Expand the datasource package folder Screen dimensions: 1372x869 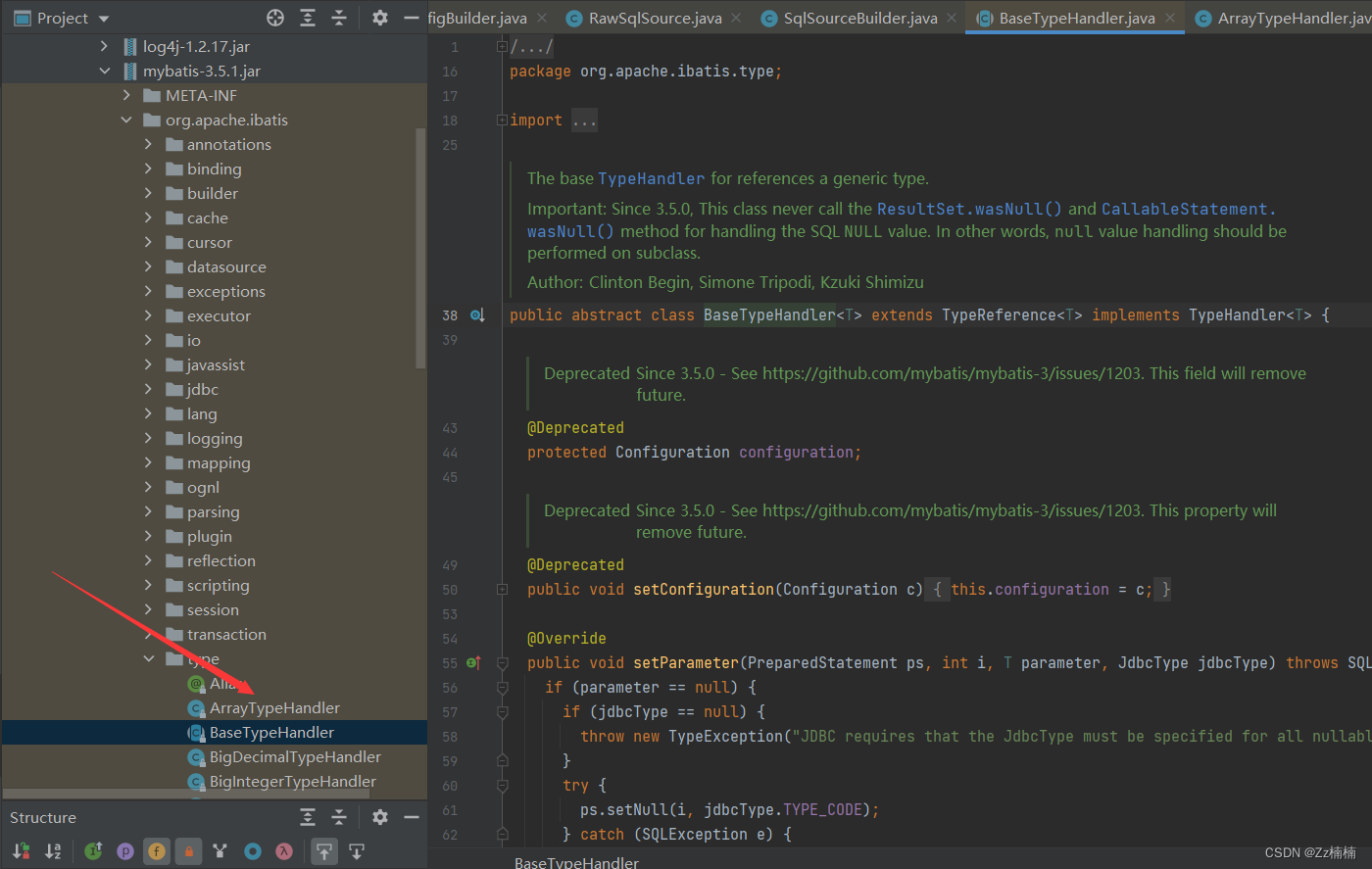148,266
